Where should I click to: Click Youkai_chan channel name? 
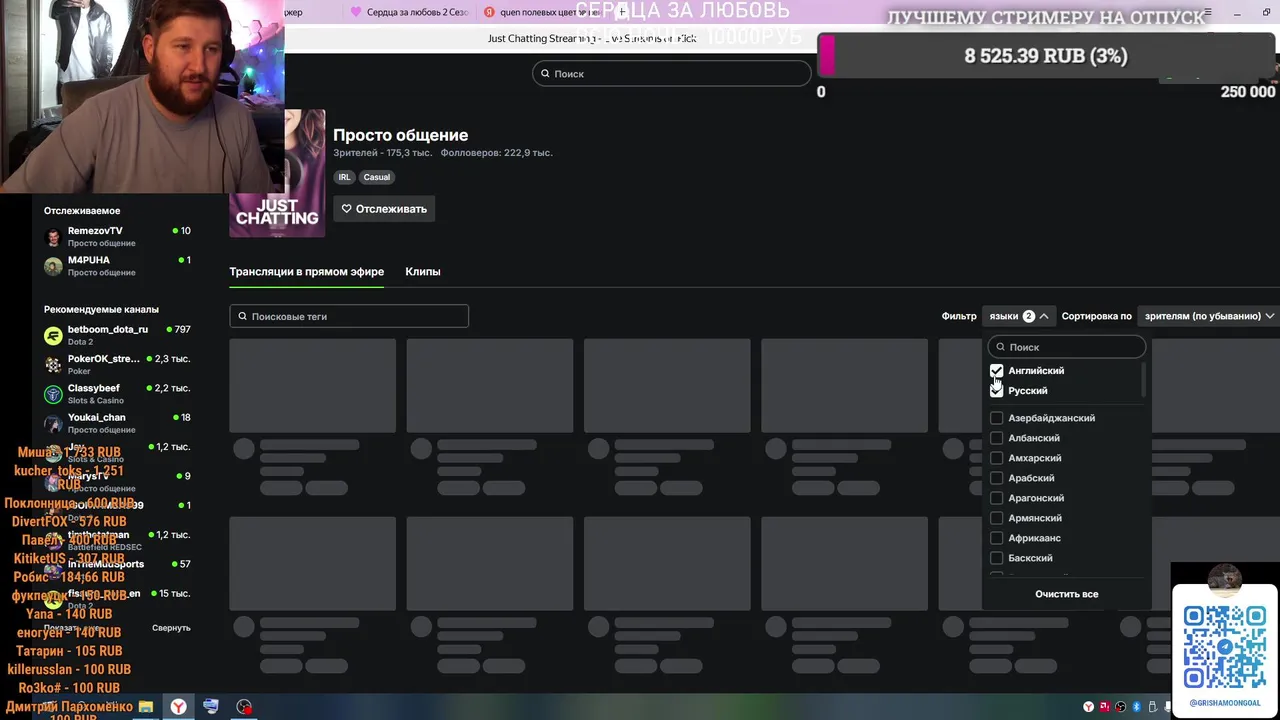pyautogui.click(x=97, y=418)
